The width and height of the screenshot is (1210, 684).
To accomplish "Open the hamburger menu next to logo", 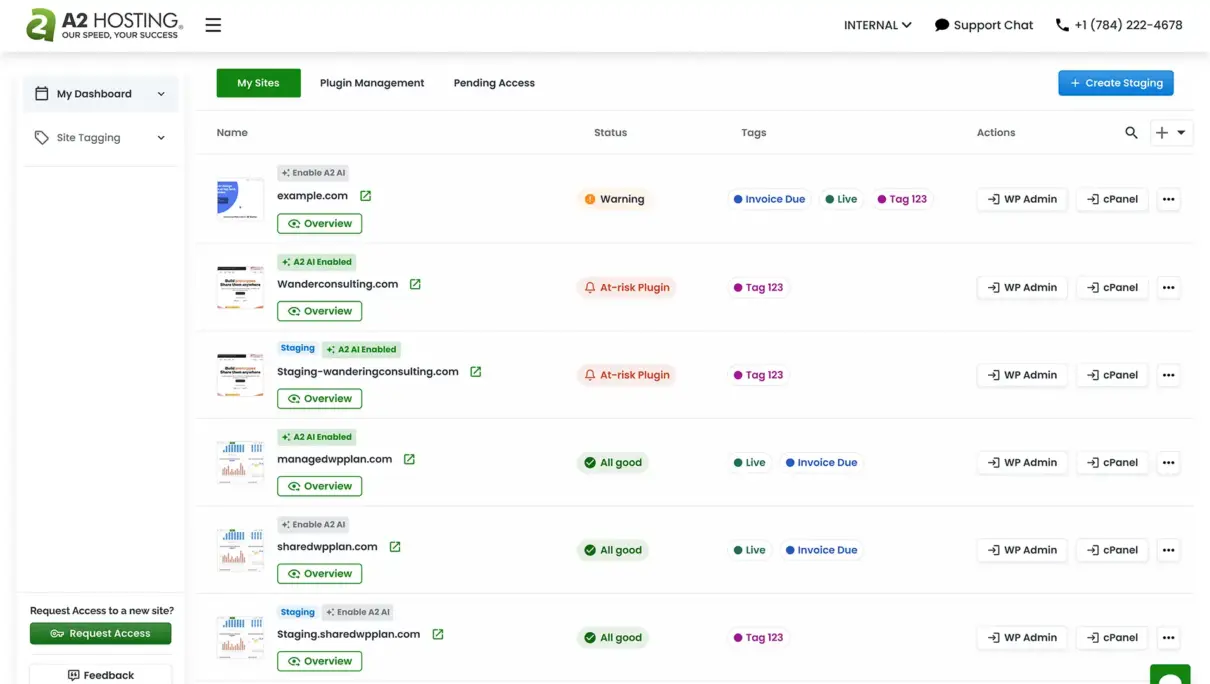I will (x=213, y=25).
